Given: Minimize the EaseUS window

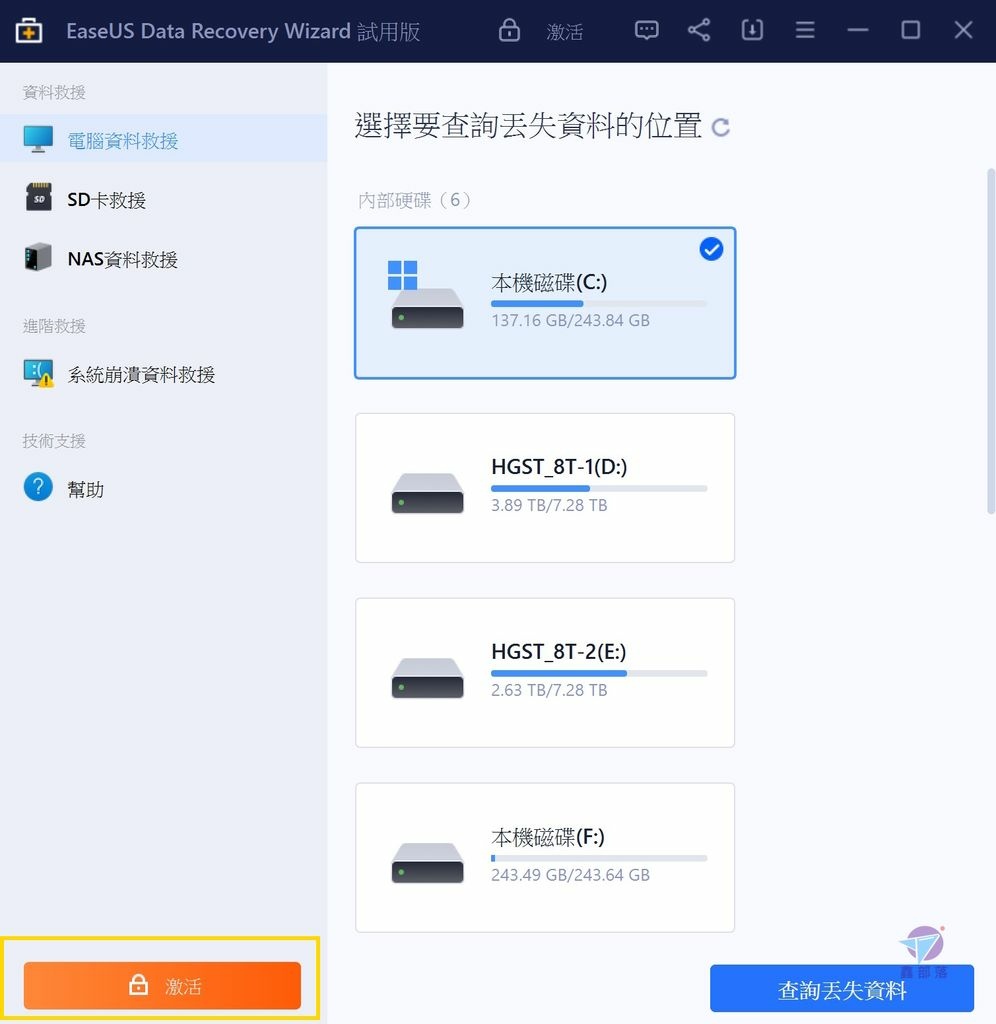Looking at the screenshot, I should pyautogui.click(x=858, y=30).
